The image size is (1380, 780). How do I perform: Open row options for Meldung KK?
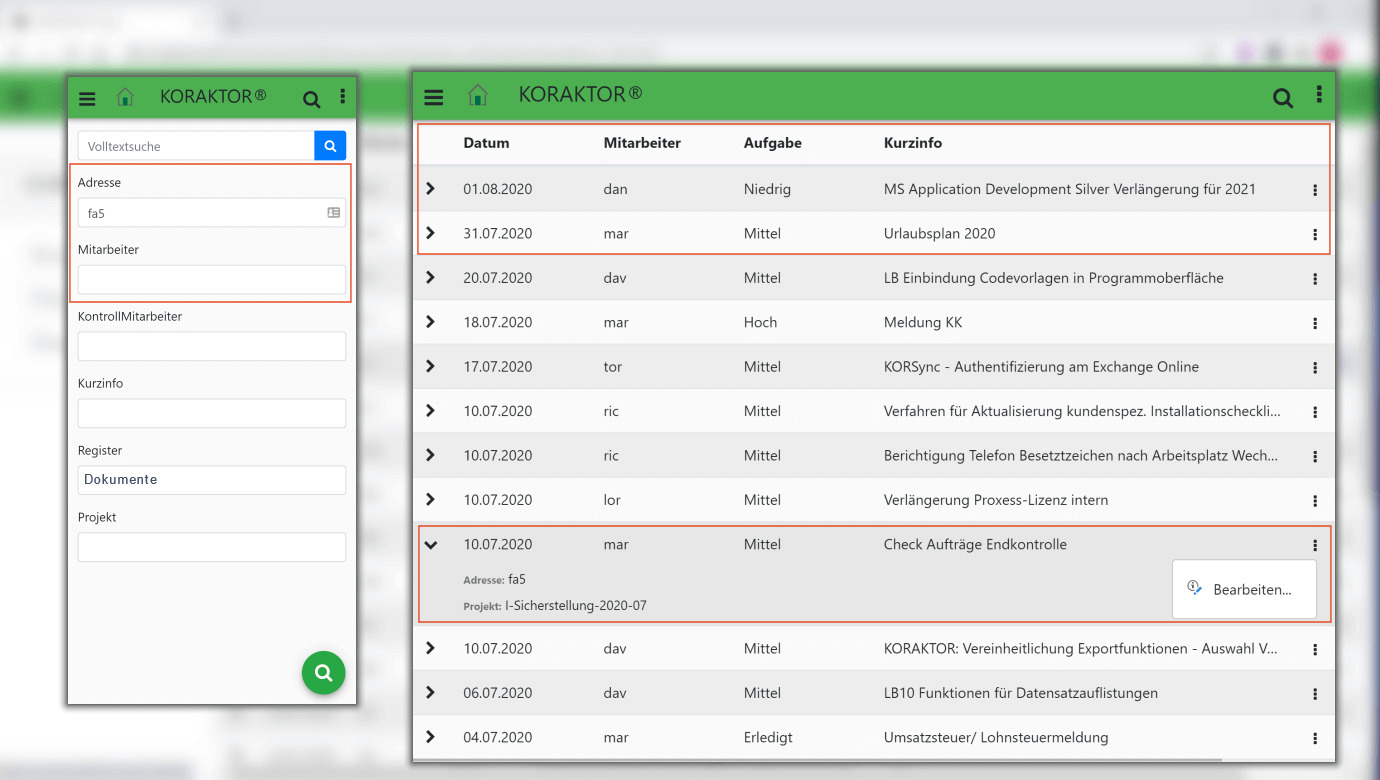(x=1314, y=324)
